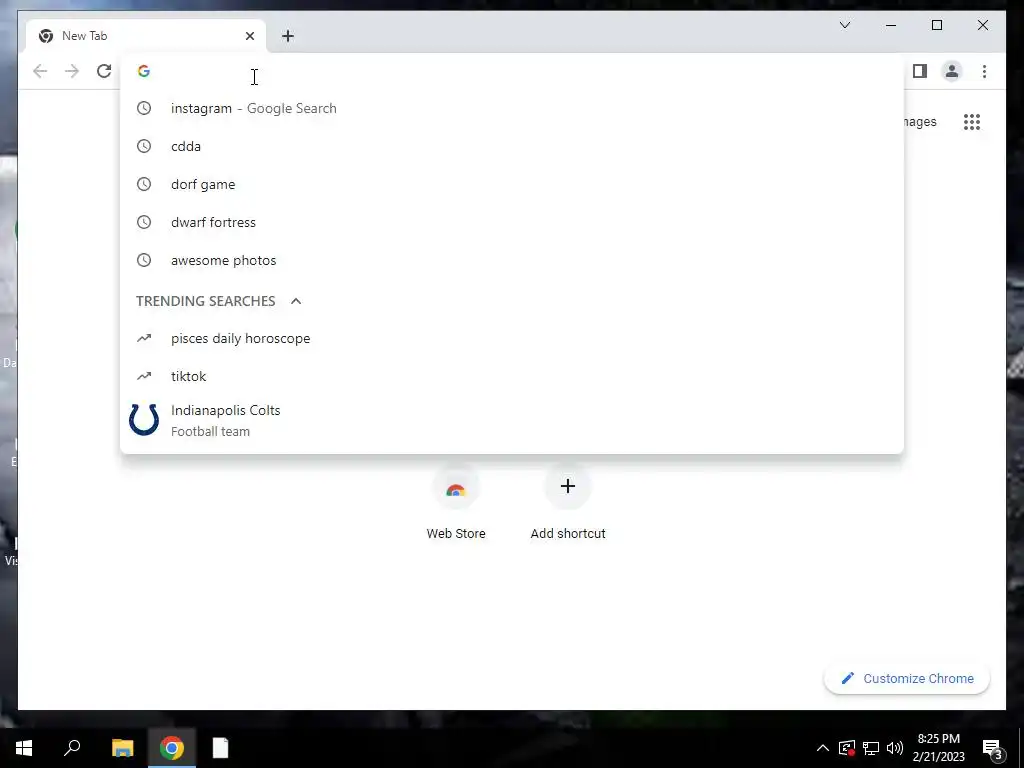Open Windows taskbar search
The height and width of the screenshot is (768, 1024).
tap(72, 748)
